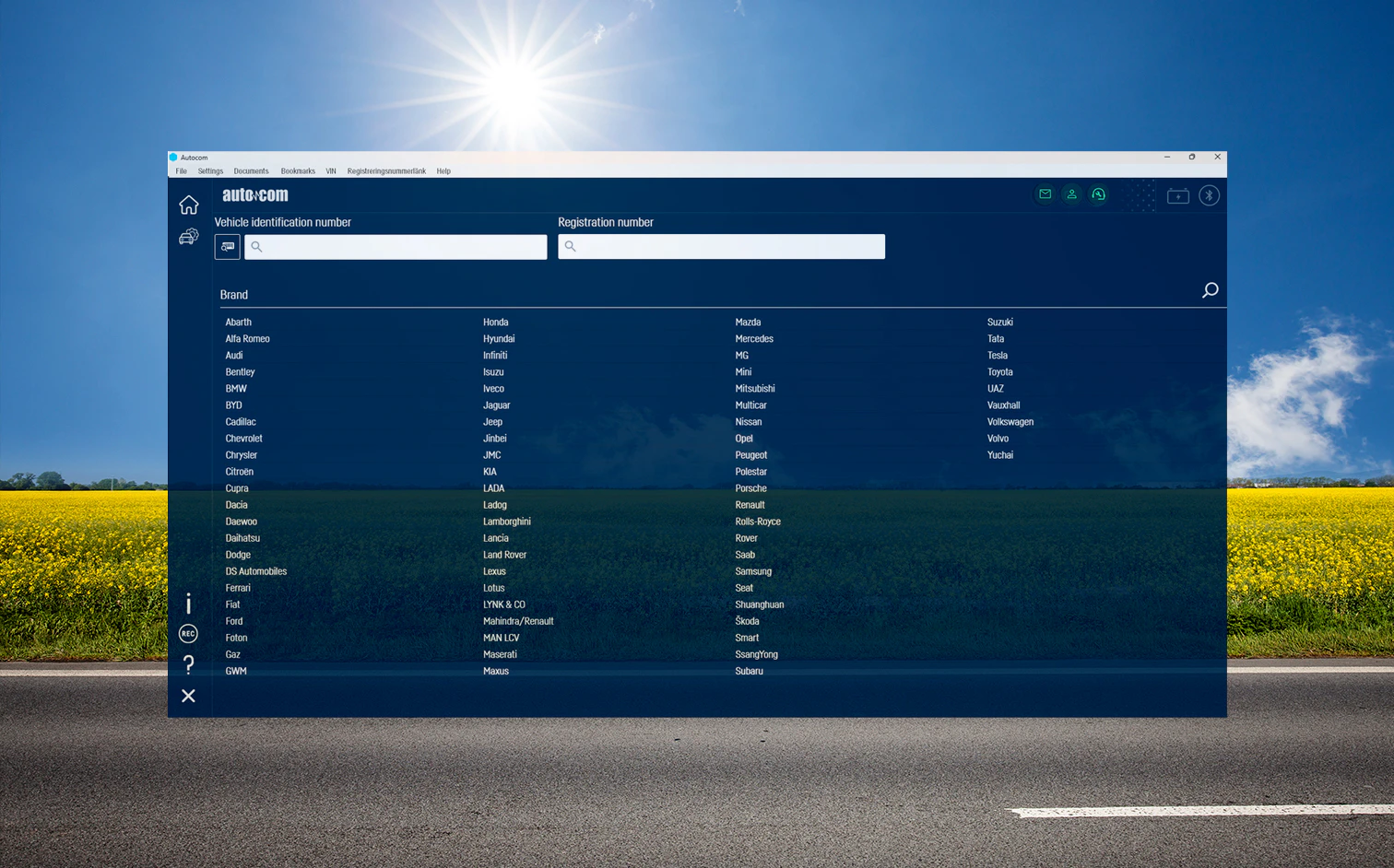
Task: Check the battery voltage icon
Action: (1177, 195)
